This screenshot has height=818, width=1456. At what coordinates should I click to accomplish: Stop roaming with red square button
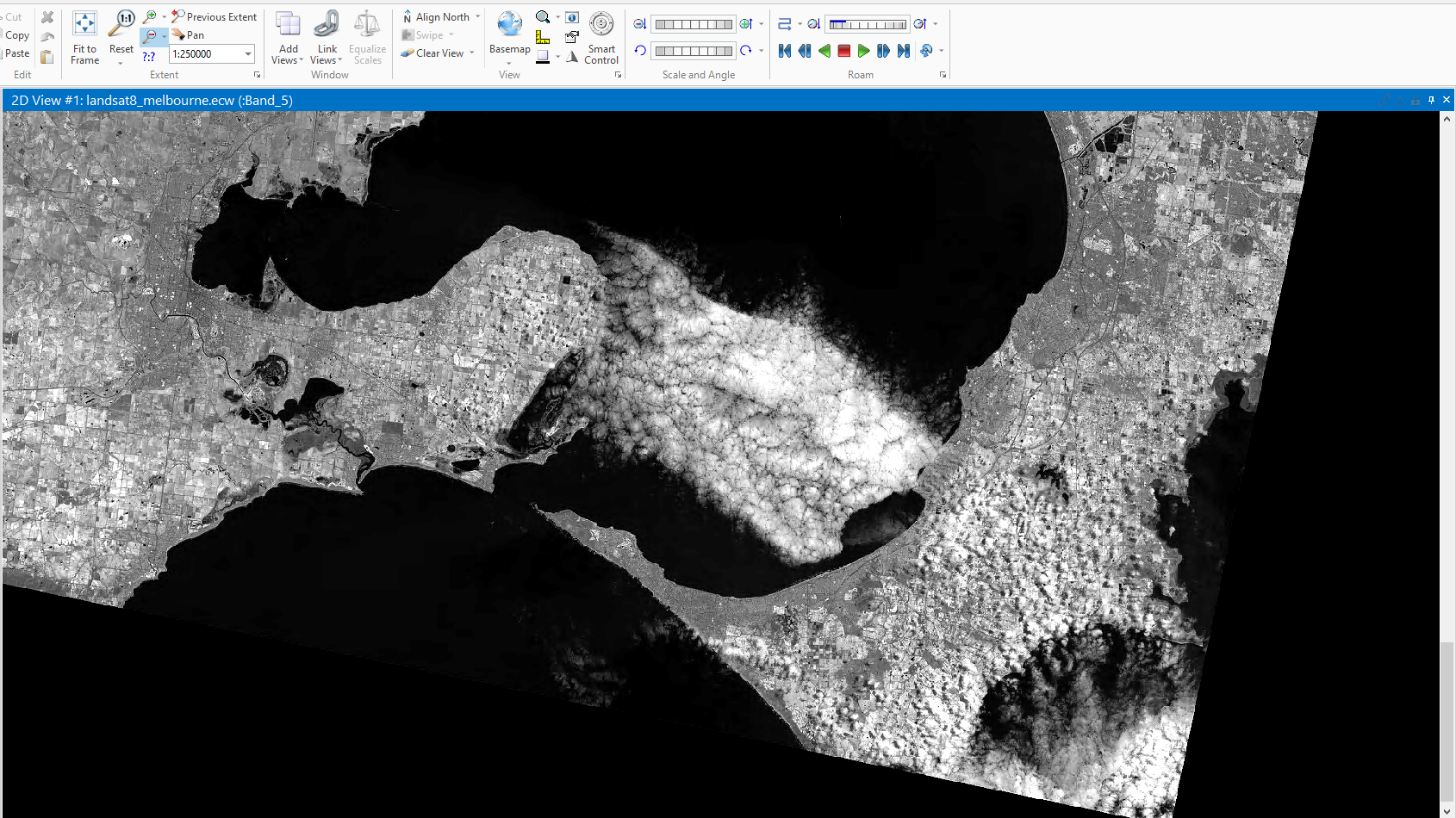844,51
